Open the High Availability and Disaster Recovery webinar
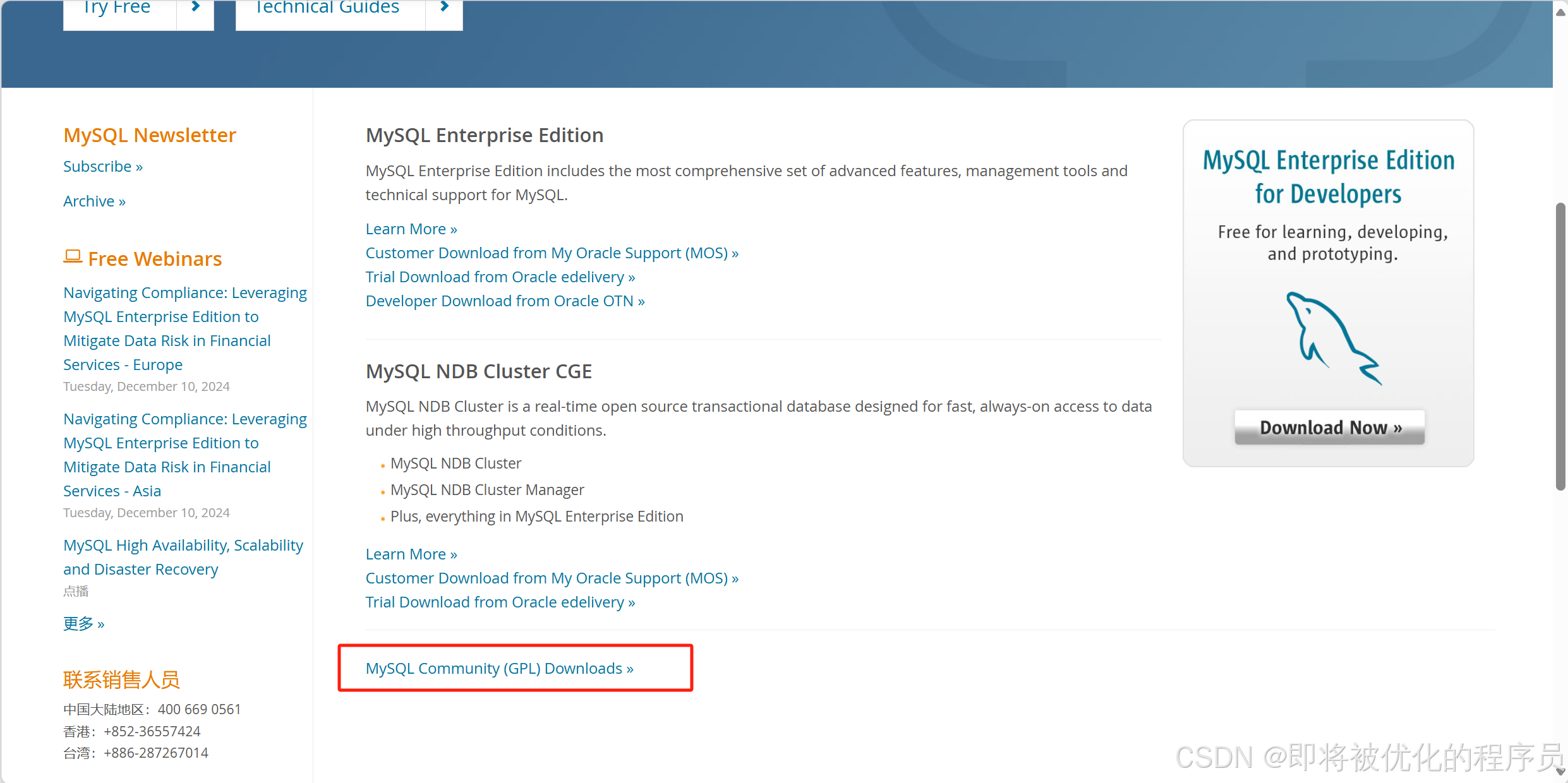The width and height of the screenshot is (1568, 783). click(x=183, y=557)
